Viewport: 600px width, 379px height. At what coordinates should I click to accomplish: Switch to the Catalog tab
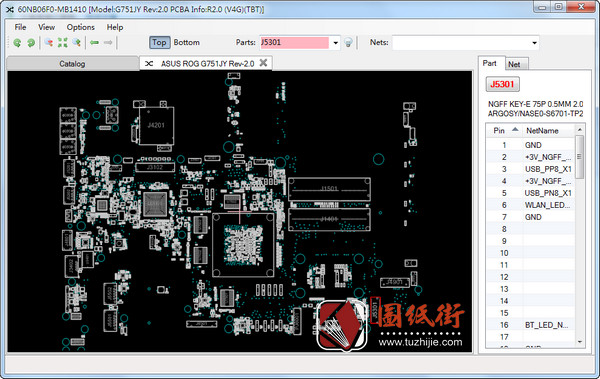72,64
